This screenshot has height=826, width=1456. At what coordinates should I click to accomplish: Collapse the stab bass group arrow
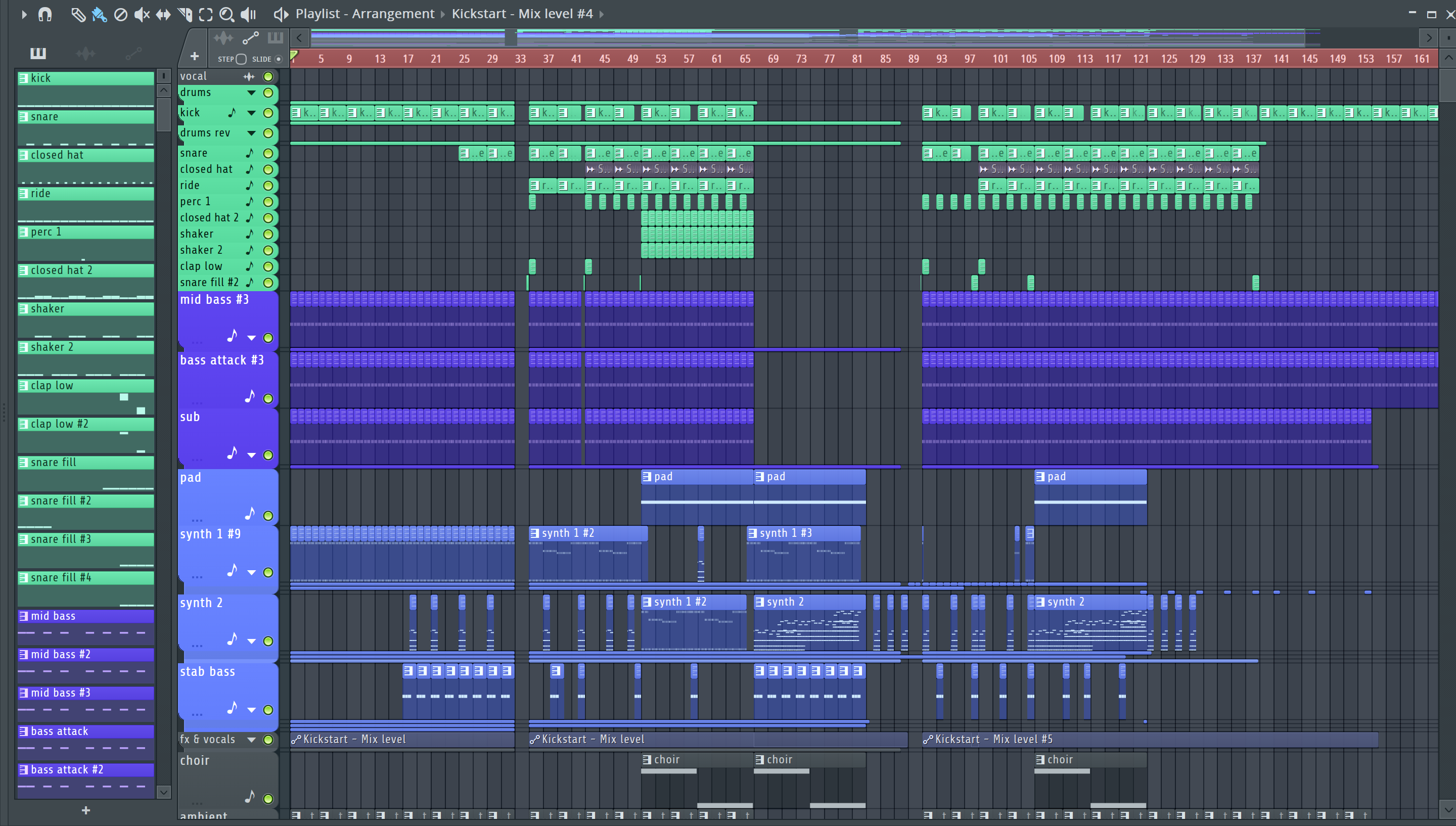pyautogui.click(x=251, y=710)
